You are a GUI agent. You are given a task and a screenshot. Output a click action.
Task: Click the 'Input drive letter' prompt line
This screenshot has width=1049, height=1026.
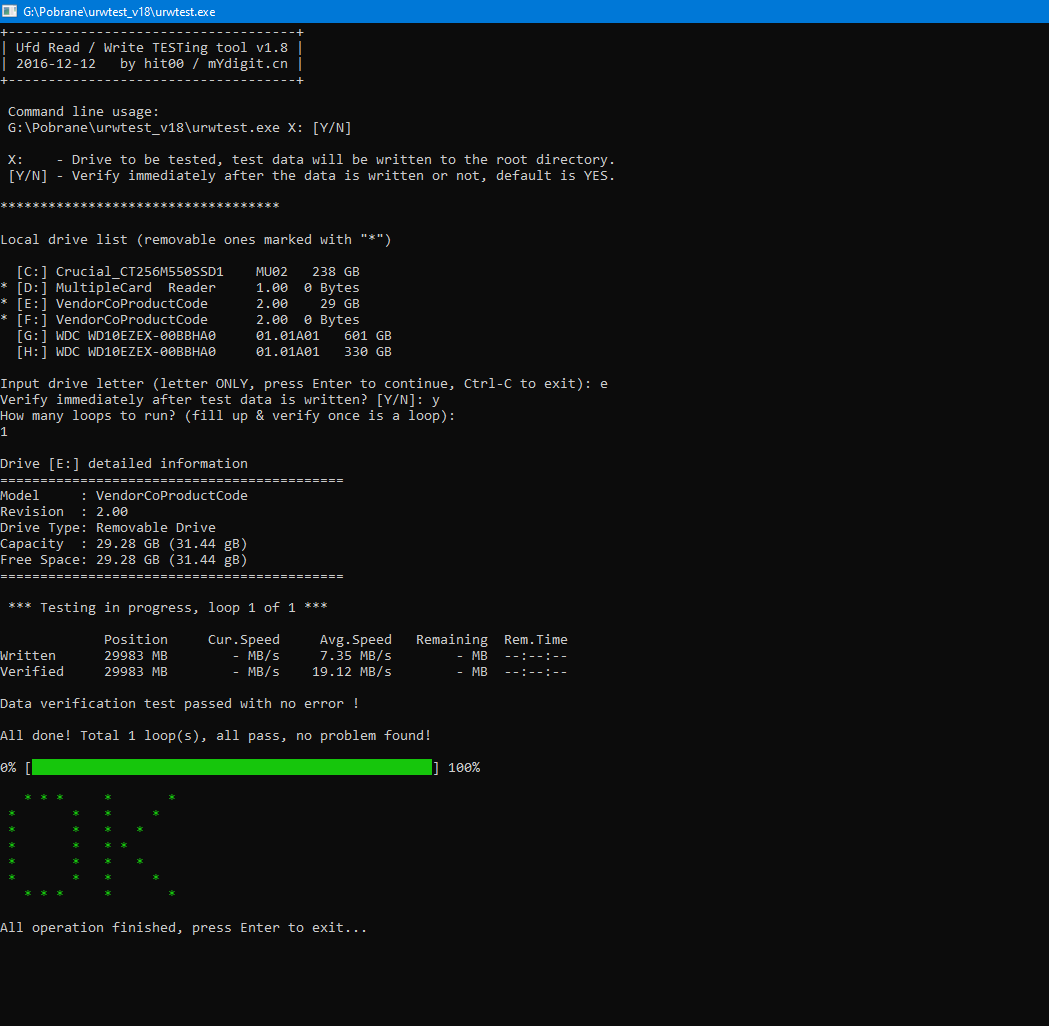pos(304,384)
